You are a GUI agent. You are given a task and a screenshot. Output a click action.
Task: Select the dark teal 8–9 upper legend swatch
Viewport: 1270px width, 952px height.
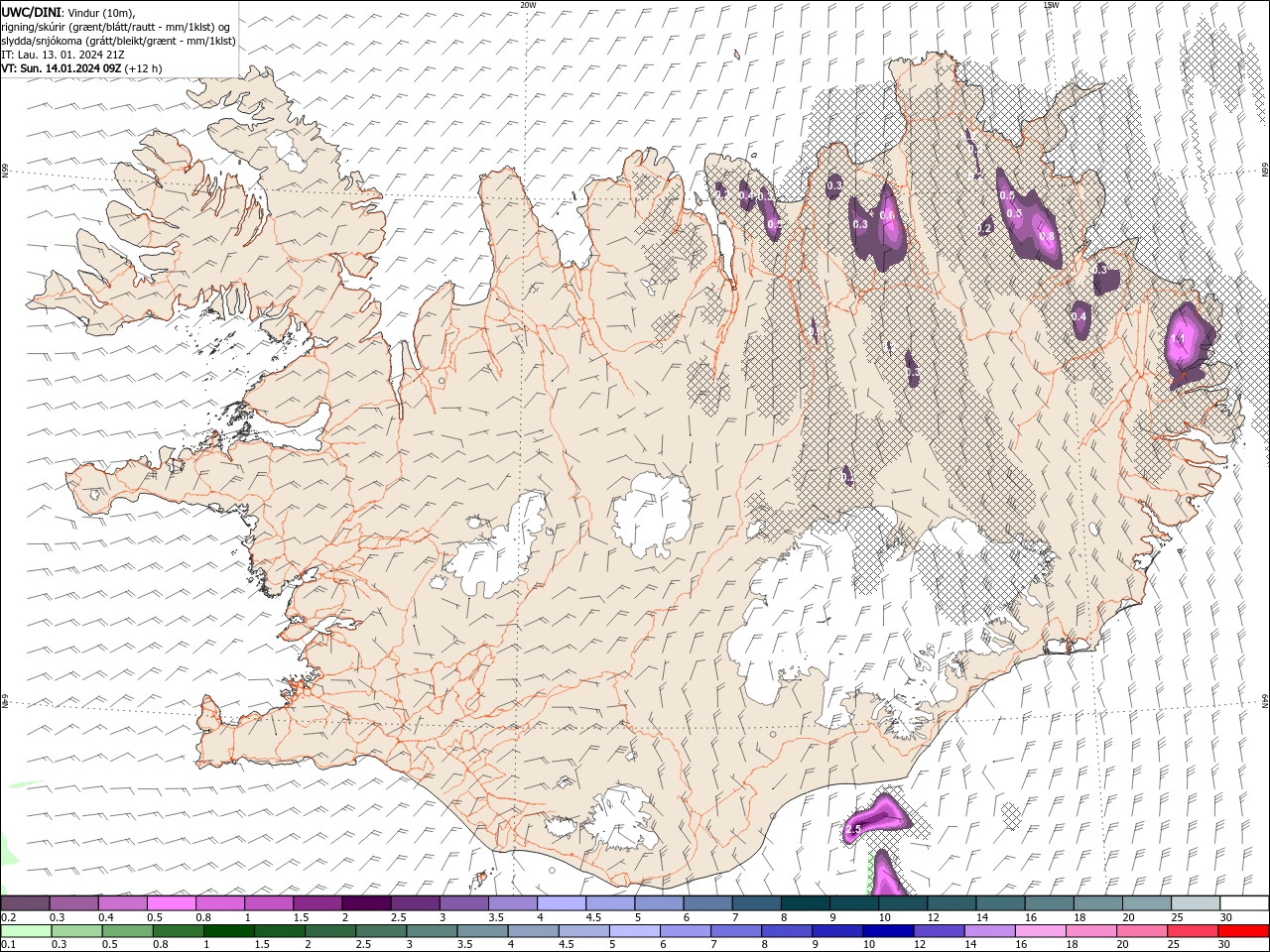tap(804, 903)
